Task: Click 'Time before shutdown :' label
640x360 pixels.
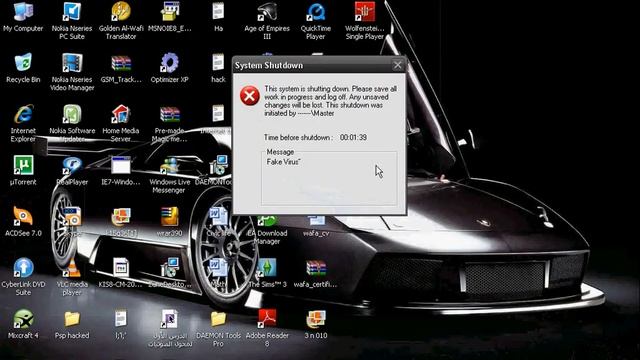Action: click(298, 137)
